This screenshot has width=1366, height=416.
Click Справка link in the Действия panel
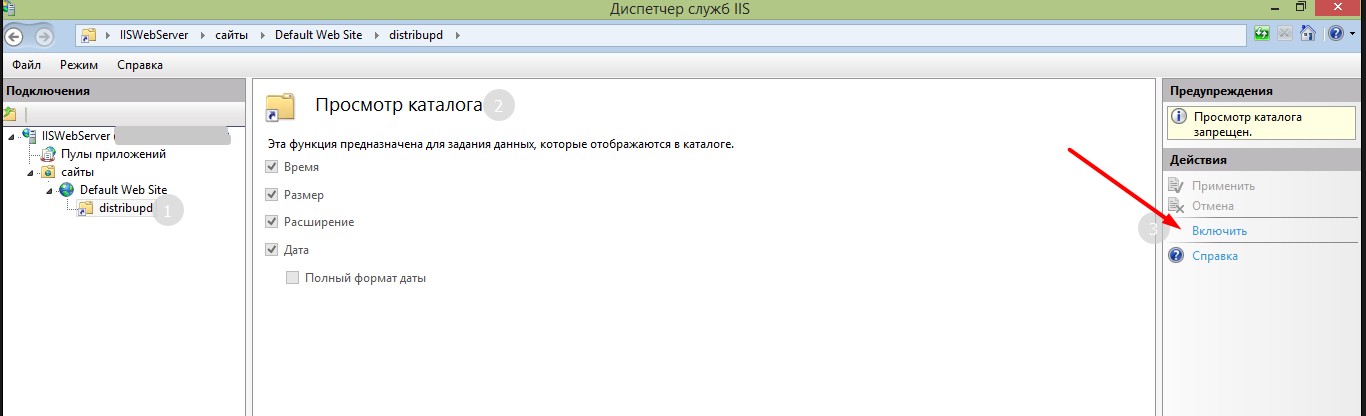click(x=1214, y=256)
